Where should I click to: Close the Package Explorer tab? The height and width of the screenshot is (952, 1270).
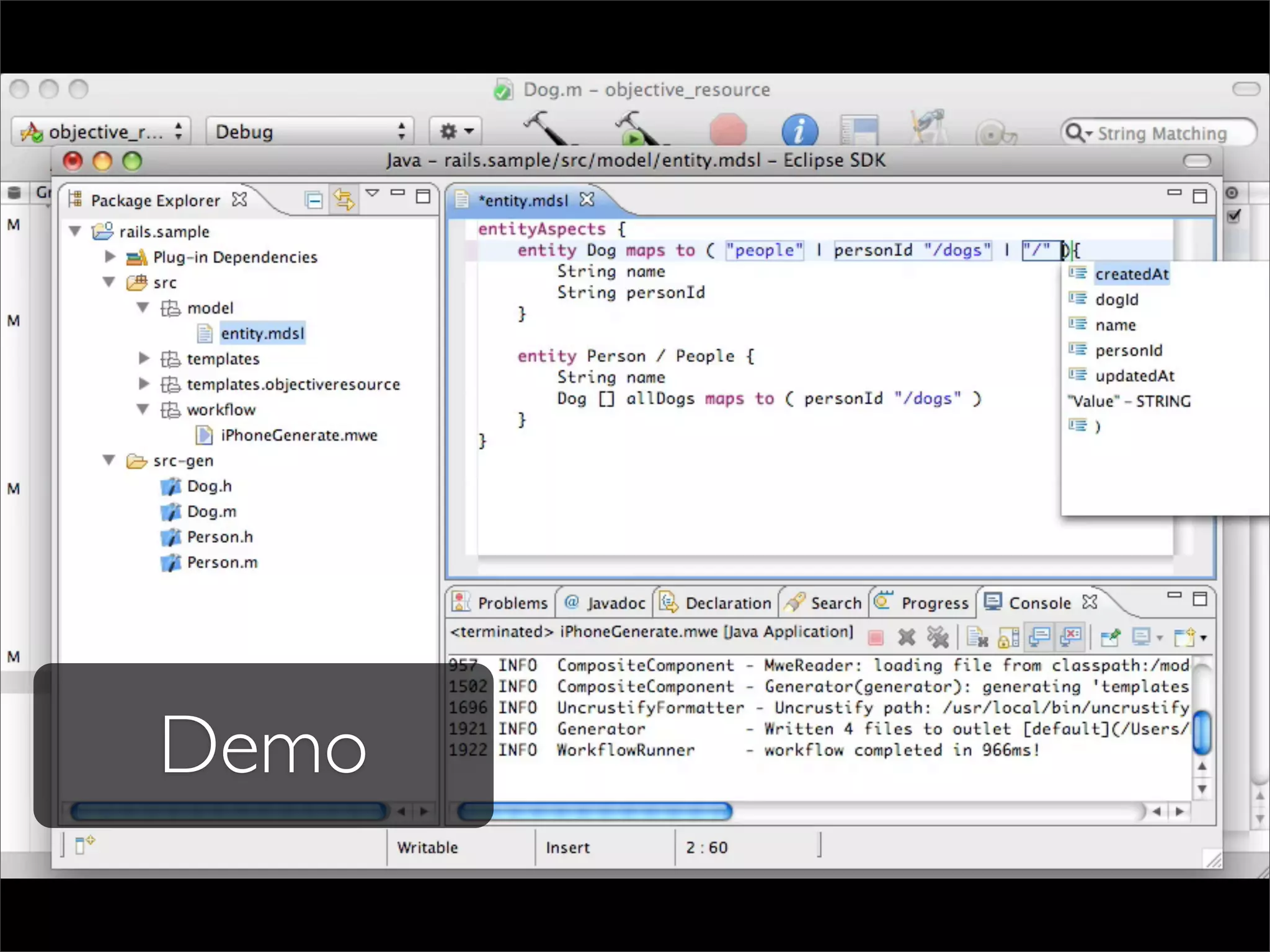tap(239, 200)
